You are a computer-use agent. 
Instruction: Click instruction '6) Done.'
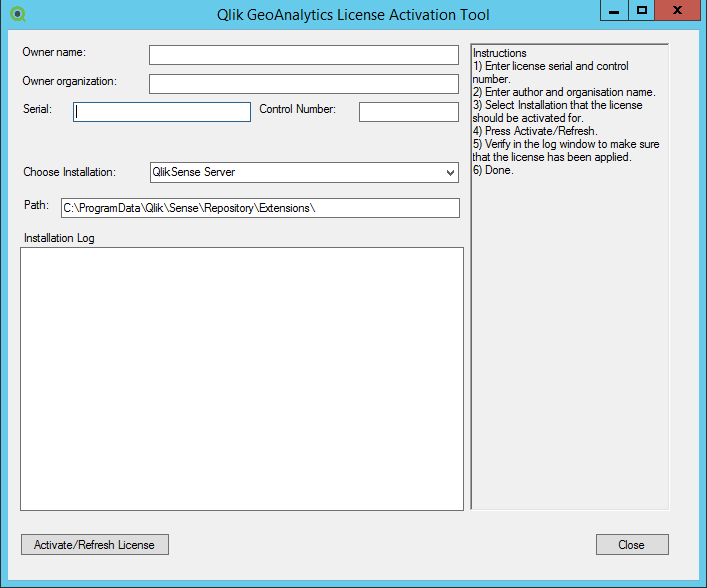click(x=493, y=170)
